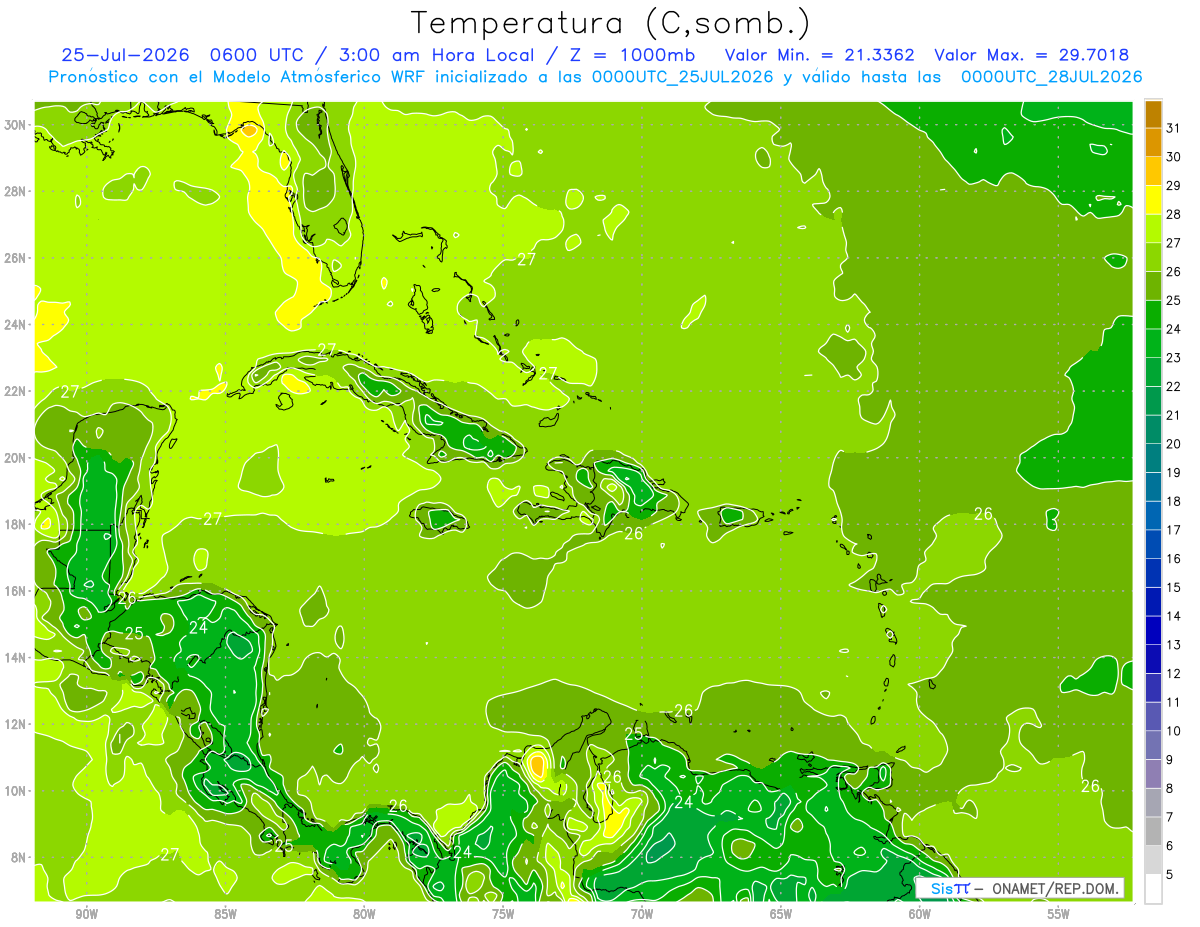Screen dimensions: 1200x927
Task: Click color scale label "15"
Action: tap(1174, 588)
